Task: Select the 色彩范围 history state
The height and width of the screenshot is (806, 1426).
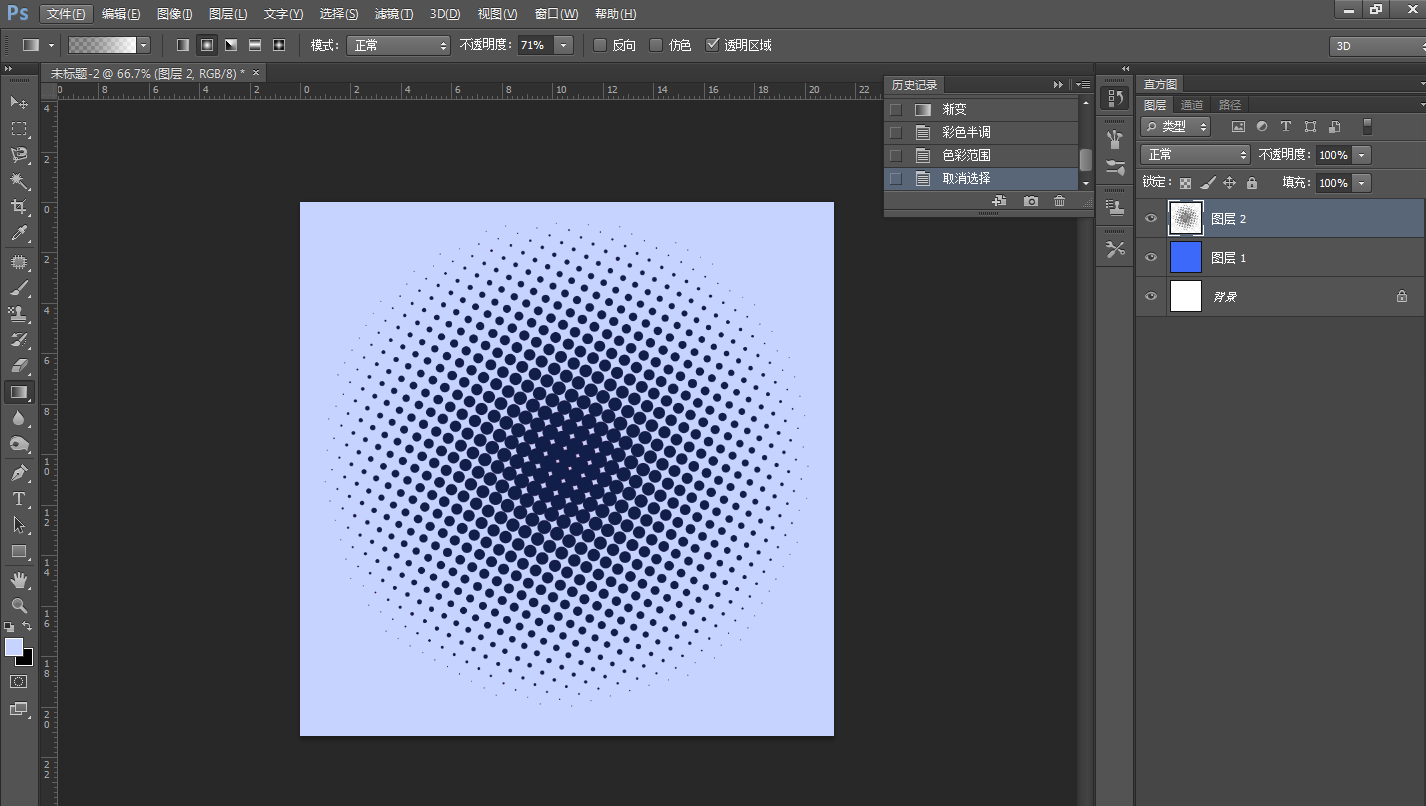Action: (x=981, y=155)
